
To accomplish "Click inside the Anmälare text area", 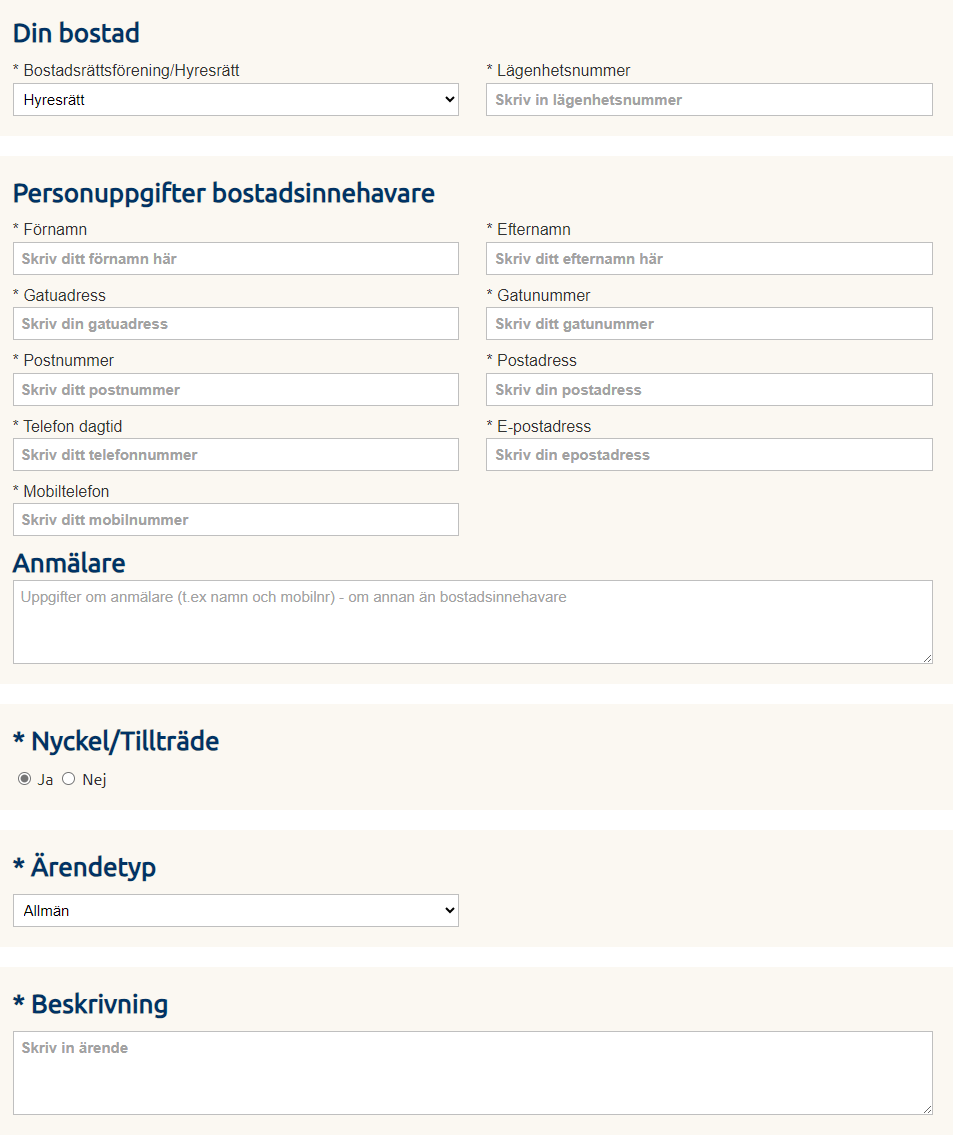I will 472,621.
